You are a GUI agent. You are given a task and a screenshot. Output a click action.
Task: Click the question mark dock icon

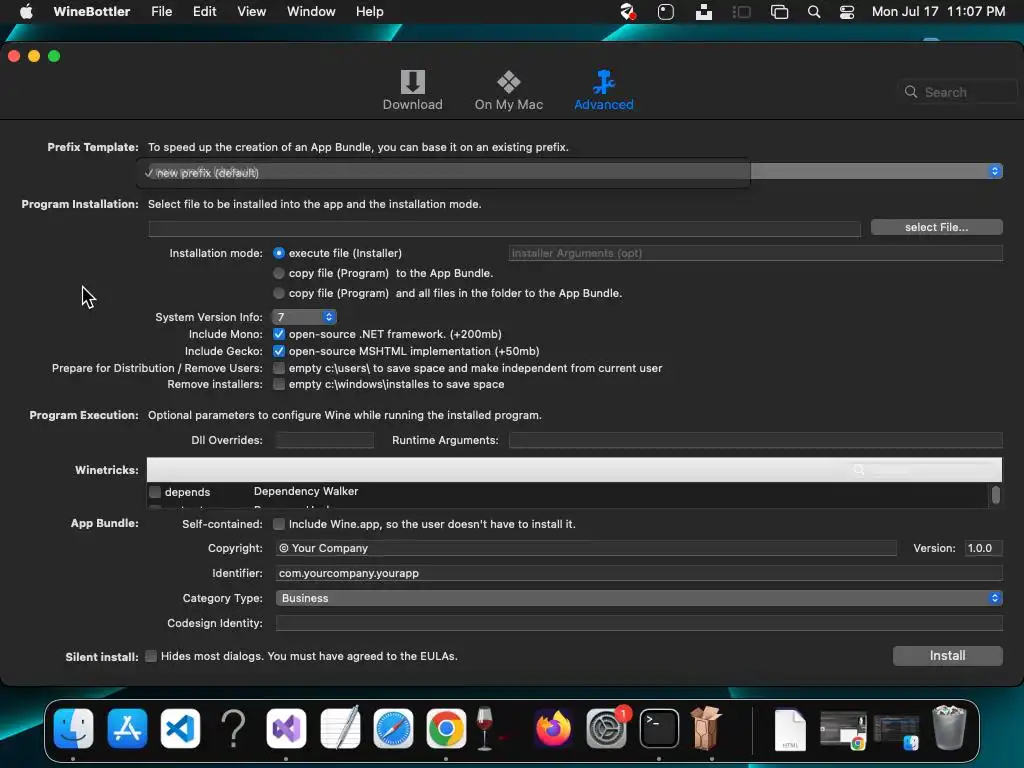(233, 728)
